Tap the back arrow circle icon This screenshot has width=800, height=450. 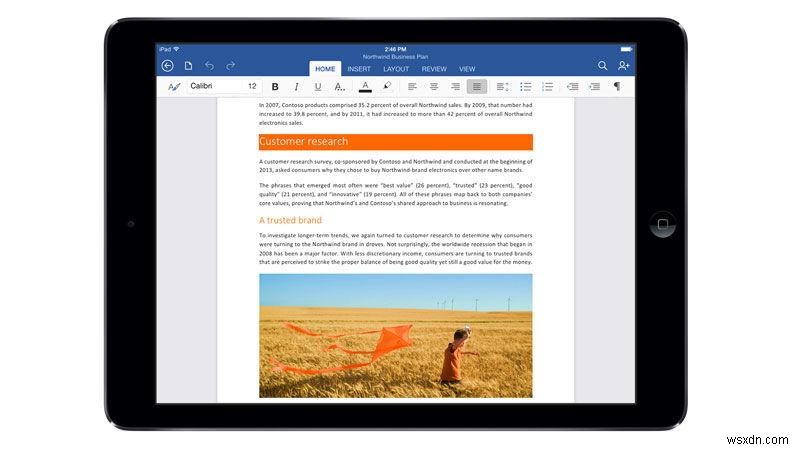pos(167,66)
